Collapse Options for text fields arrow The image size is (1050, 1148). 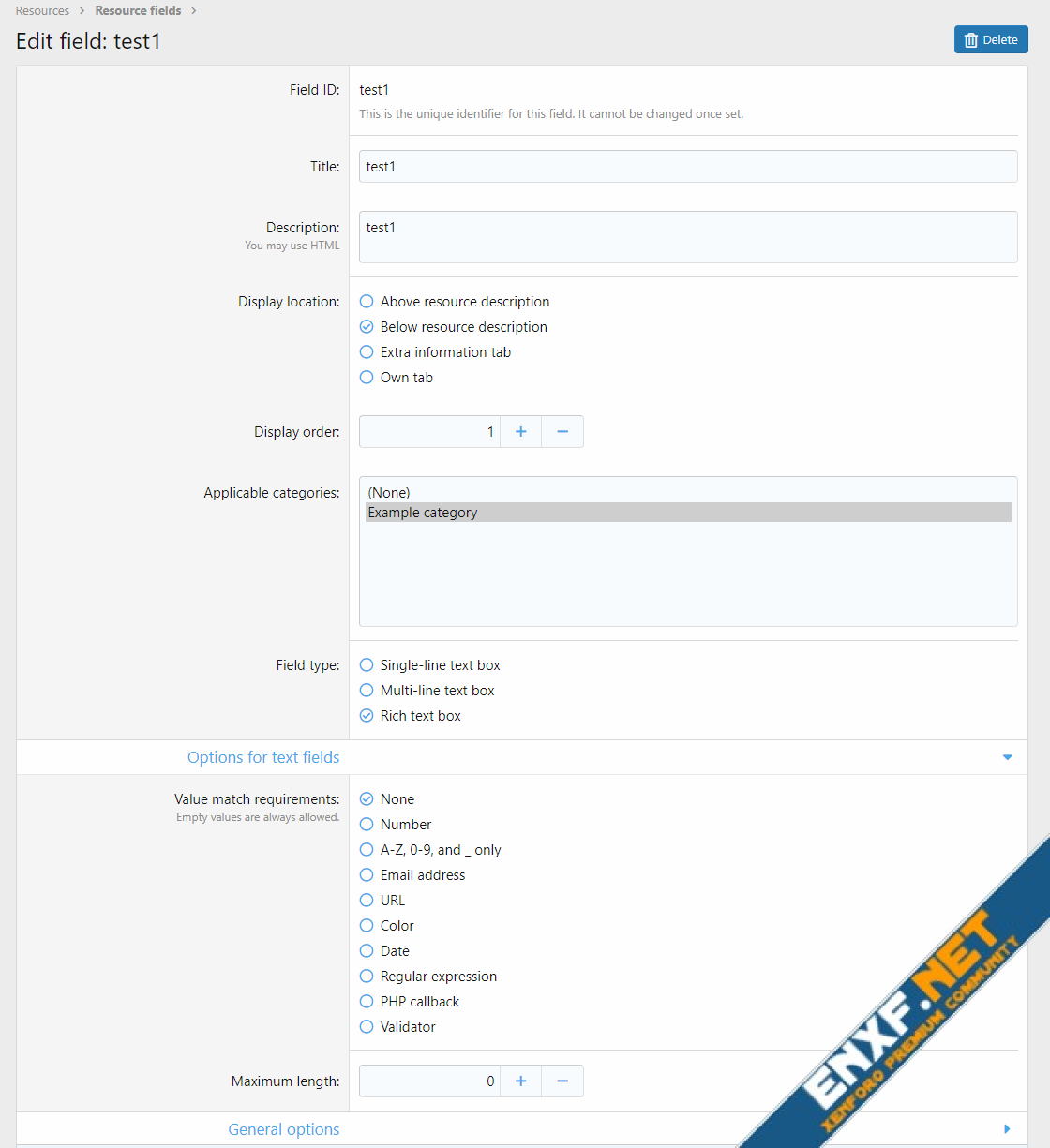coord(1007,757)
